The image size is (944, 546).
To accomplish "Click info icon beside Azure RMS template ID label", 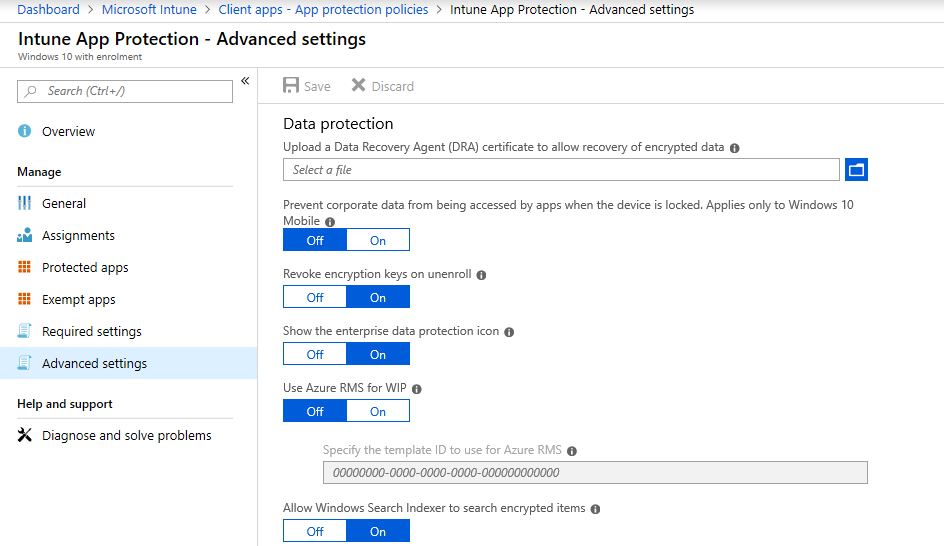I will pyautogui.click(x=572, y=451).
